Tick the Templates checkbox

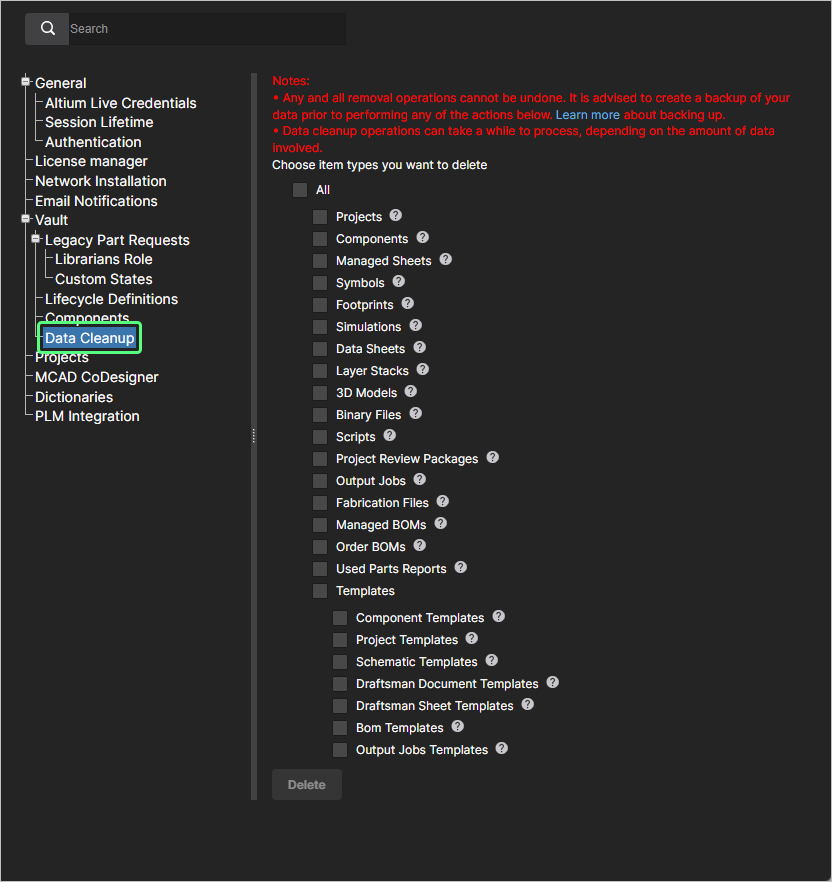[x=320, y=591]
